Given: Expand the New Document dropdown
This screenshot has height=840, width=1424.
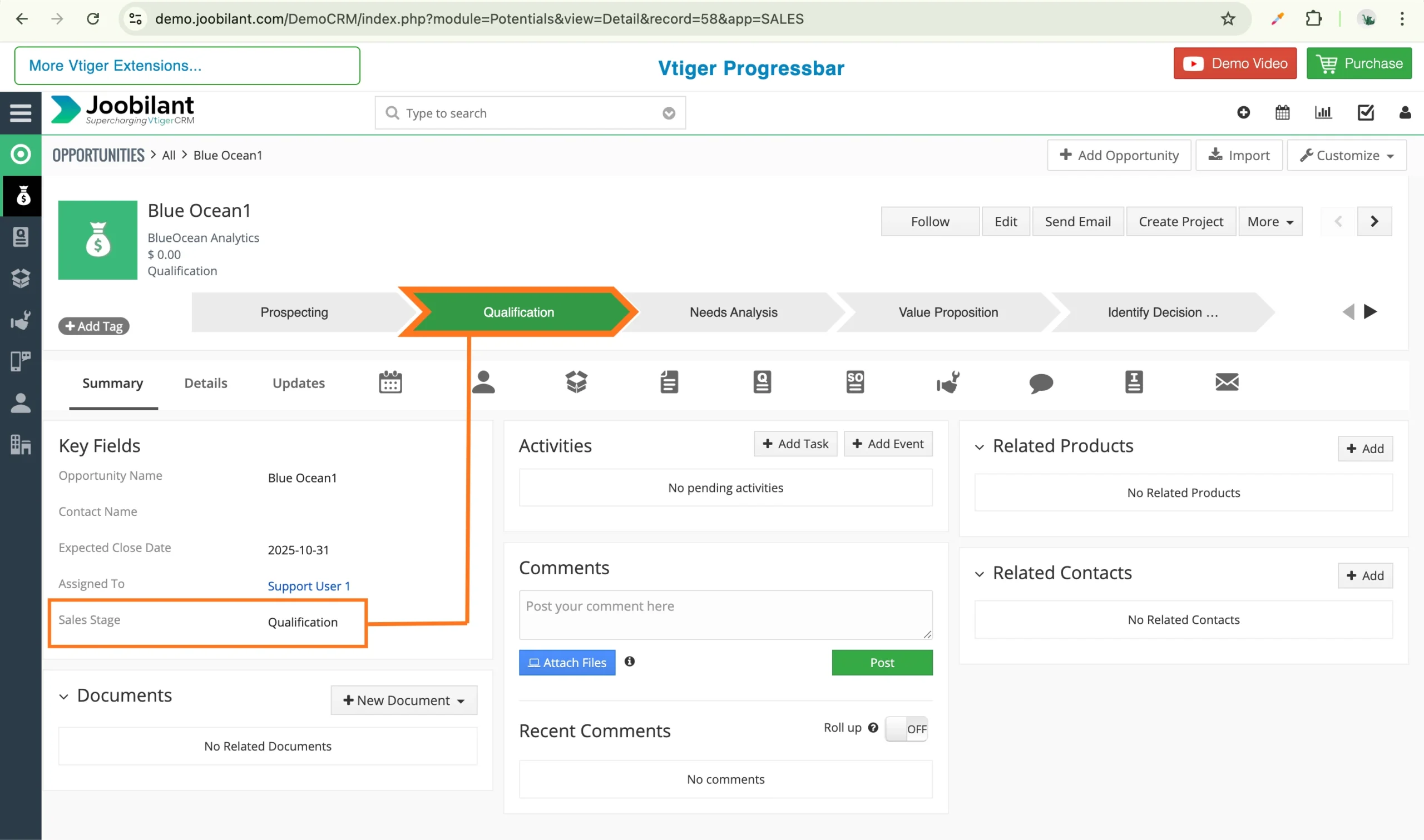Looking at the screenshot, I should coord(404,701).
